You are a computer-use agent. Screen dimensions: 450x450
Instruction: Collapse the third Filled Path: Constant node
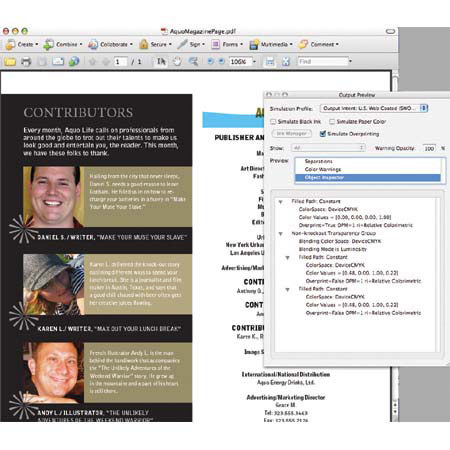coord(288,290)
